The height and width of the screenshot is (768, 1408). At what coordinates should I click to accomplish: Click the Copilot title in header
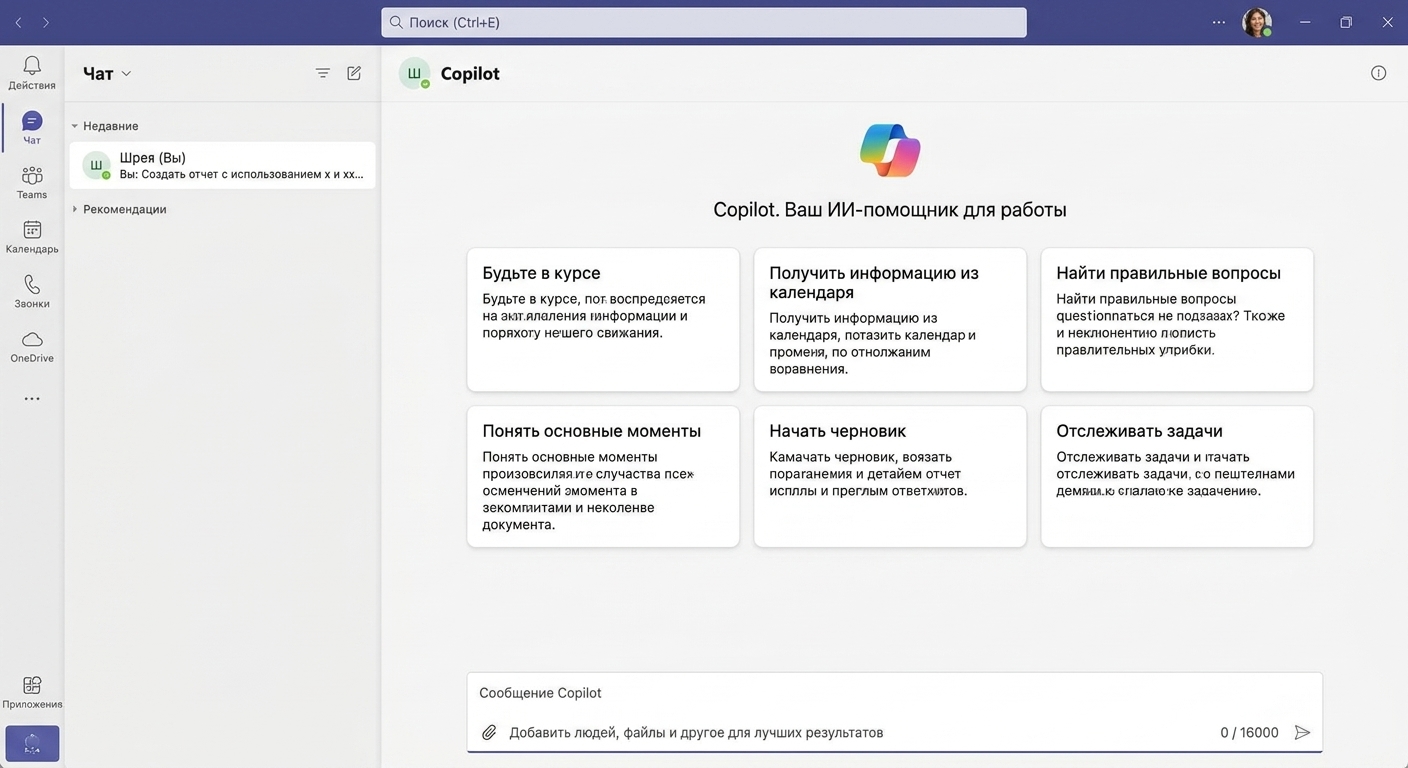(x=470, y=73)
